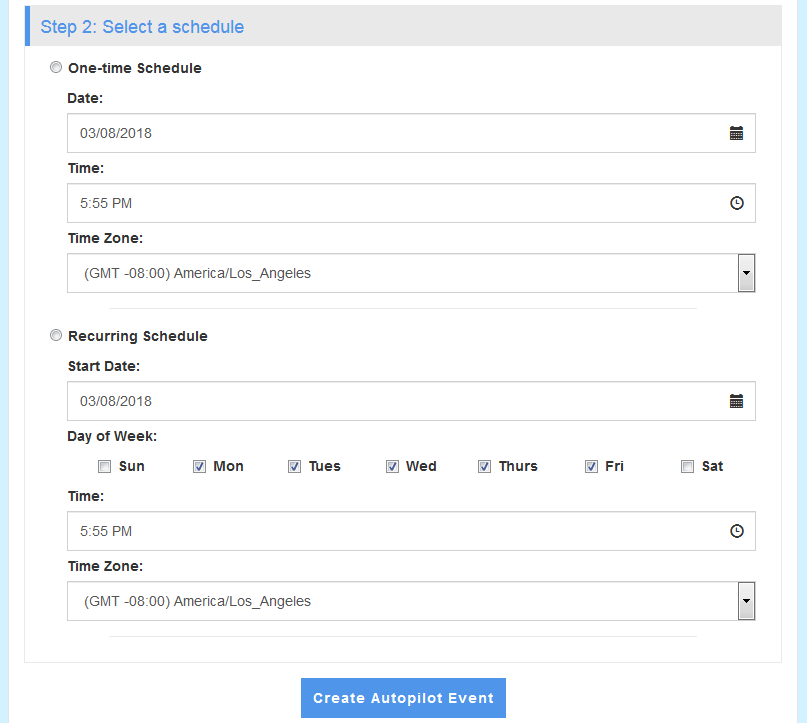Open the calendar picker for Start Date
The width and height of the screenshot is (807, 723).
pos(737,400)
